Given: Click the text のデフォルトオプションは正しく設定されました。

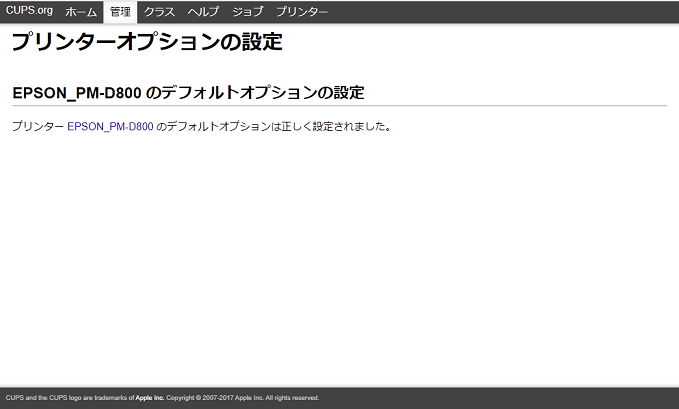Looking at the screenshot, I should tap(274, 127).
